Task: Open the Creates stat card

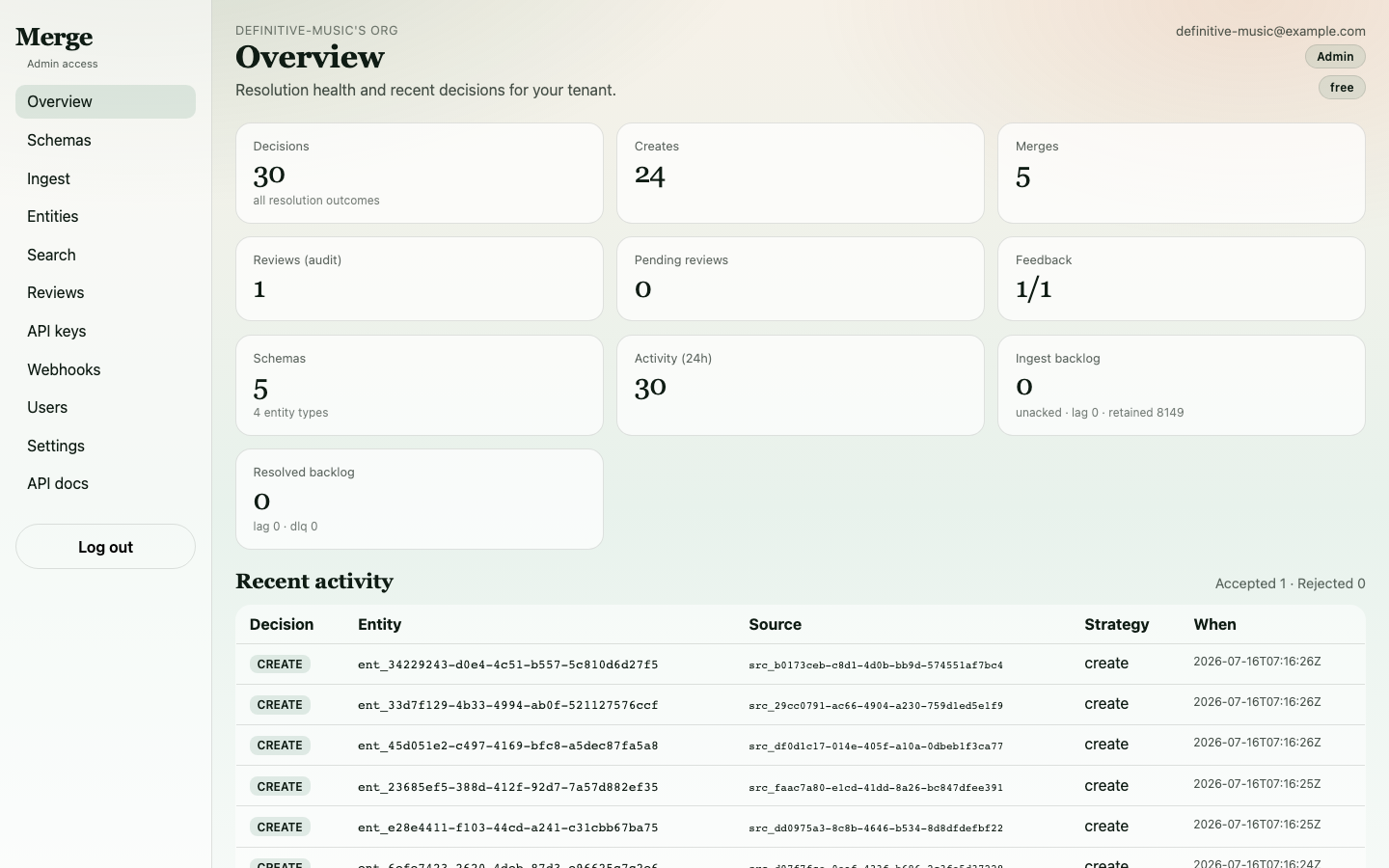Action: point(801,174)
